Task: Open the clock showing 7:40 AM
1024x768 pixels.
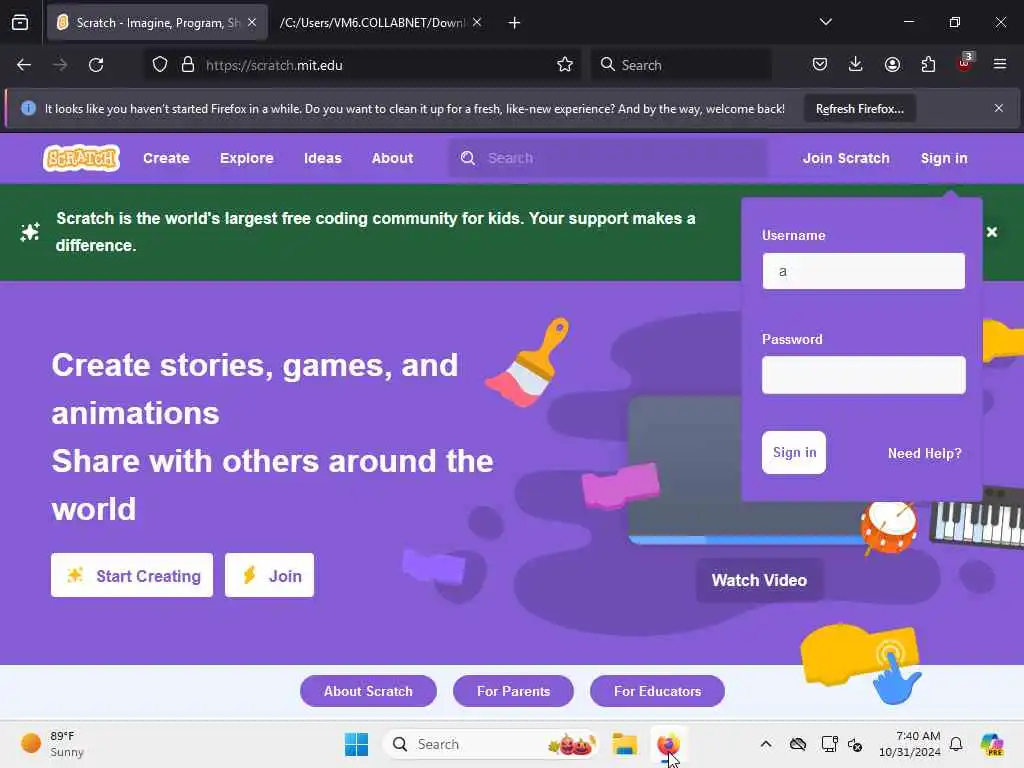Action: [x=909, y=744]
